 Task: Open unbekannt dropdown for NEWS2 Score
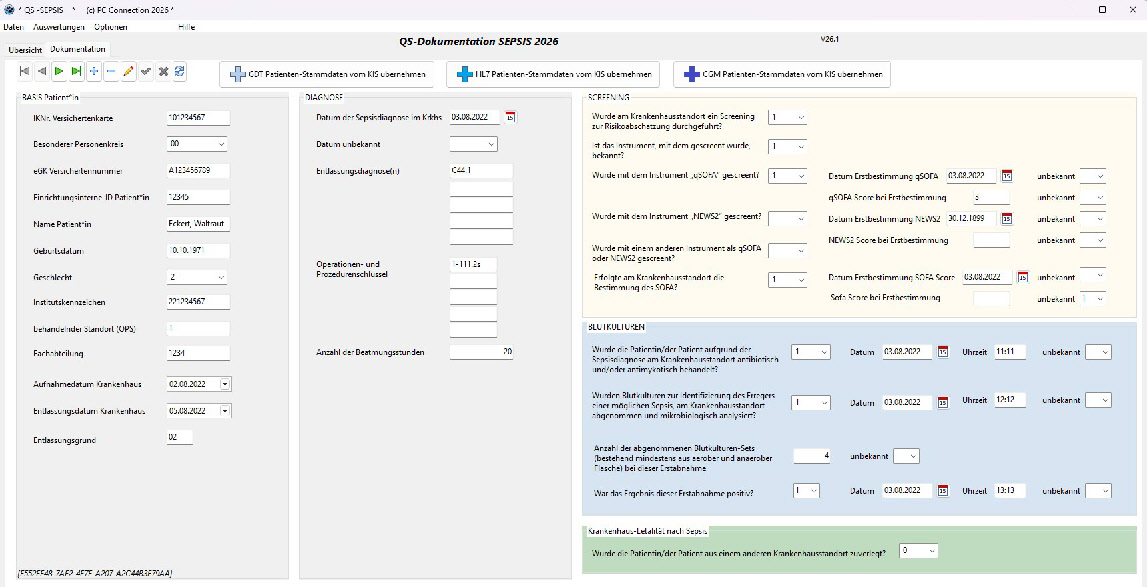(x=1099, y=239)
